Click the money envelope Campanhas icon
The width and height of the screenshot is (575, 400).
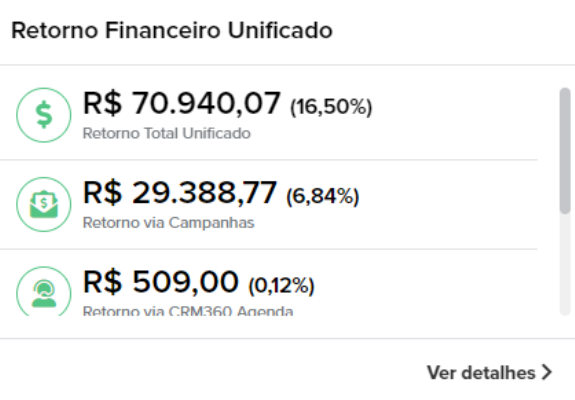tap(44, 204)
